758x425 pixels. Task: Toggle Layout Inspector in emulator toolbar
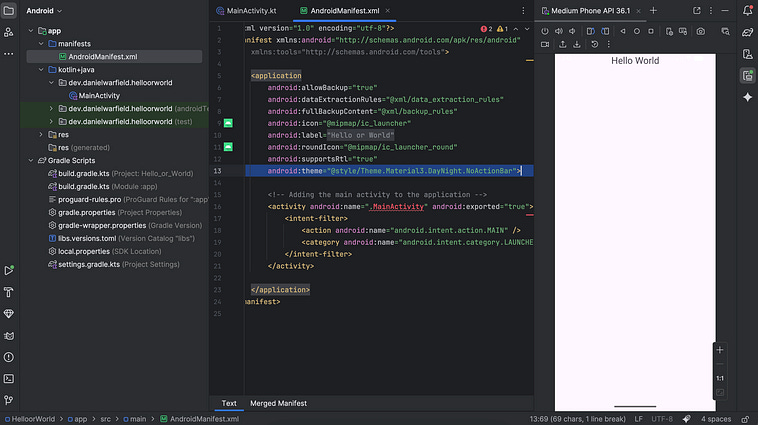(x=725, y=31)
